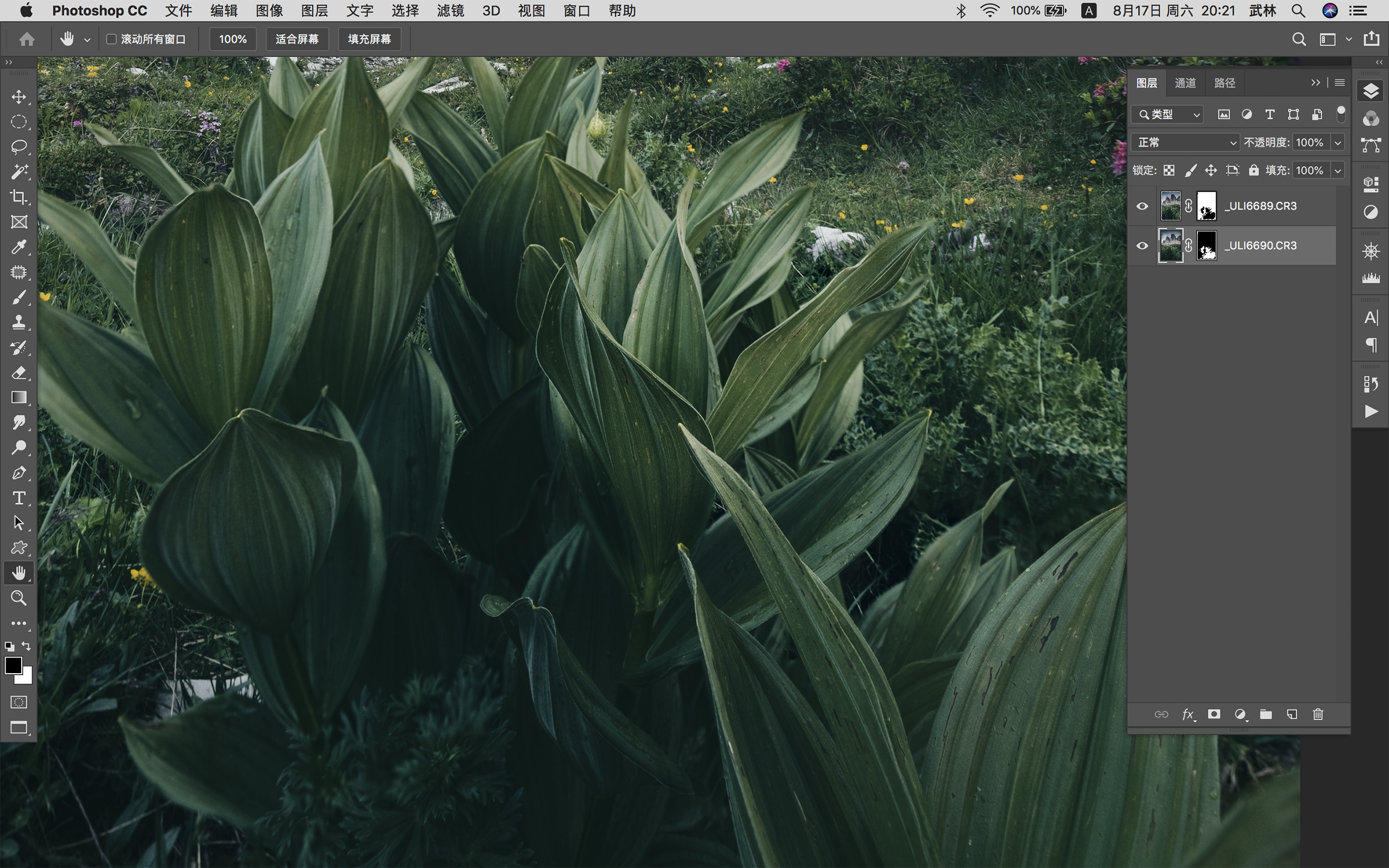Select the Clone Stamp tool

point(19,322)
